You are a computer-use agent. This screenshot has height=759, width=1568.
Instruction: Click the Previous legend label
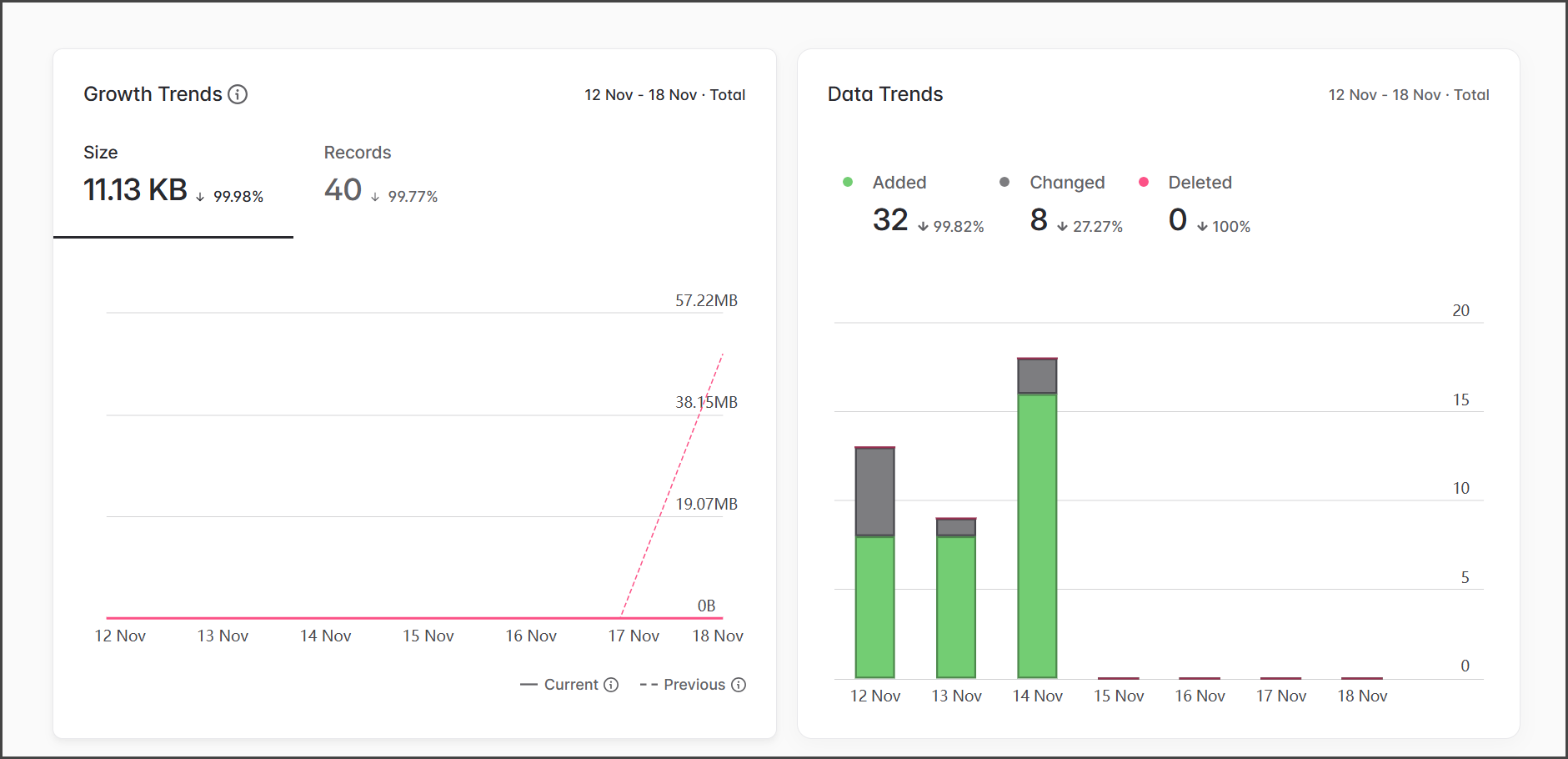(694, 685)
